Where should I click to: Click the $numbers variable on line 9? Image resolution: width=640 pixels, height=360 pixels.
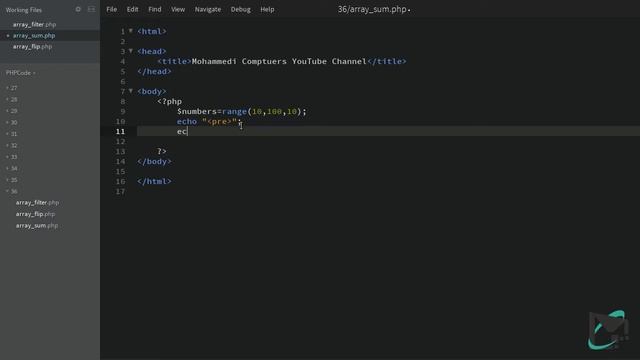(x=197, y=111)
